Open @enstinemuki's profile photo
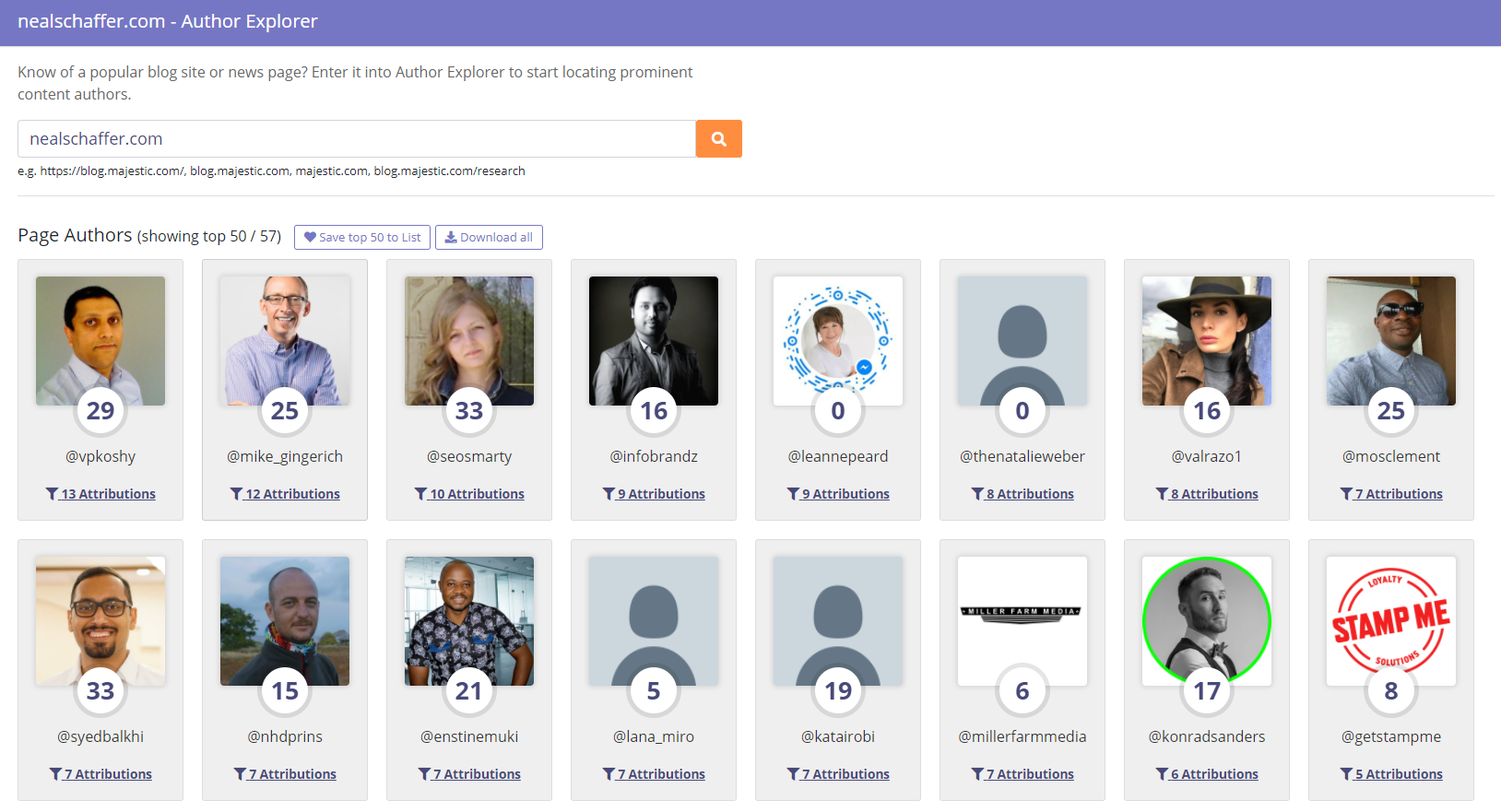 (x=469, y=621)
